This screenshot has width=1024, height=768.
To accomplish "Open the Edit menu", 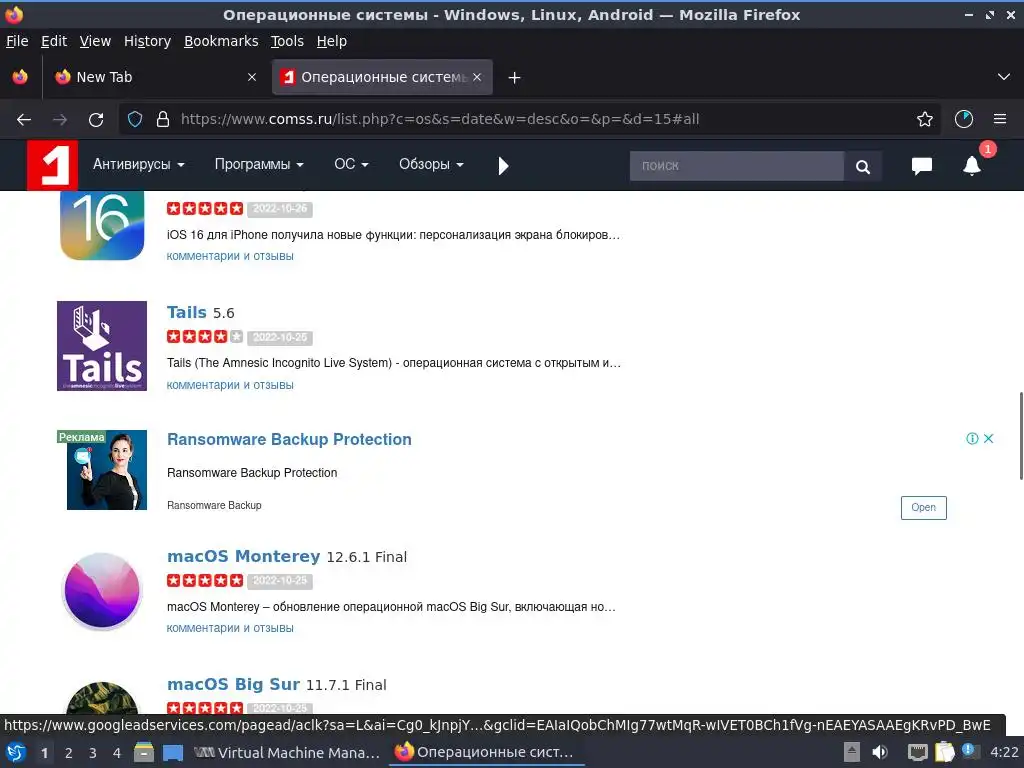I will pos(54,41).
